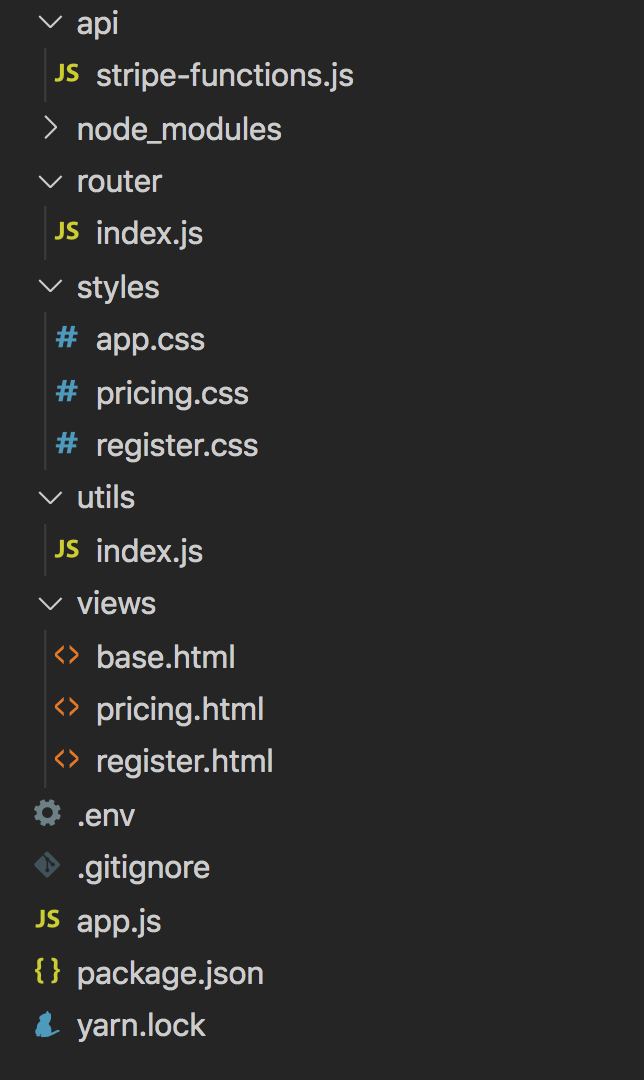This screenshot has width=644, height=1080.
Task: Collapse the api folder chevron
Action: 47,23
